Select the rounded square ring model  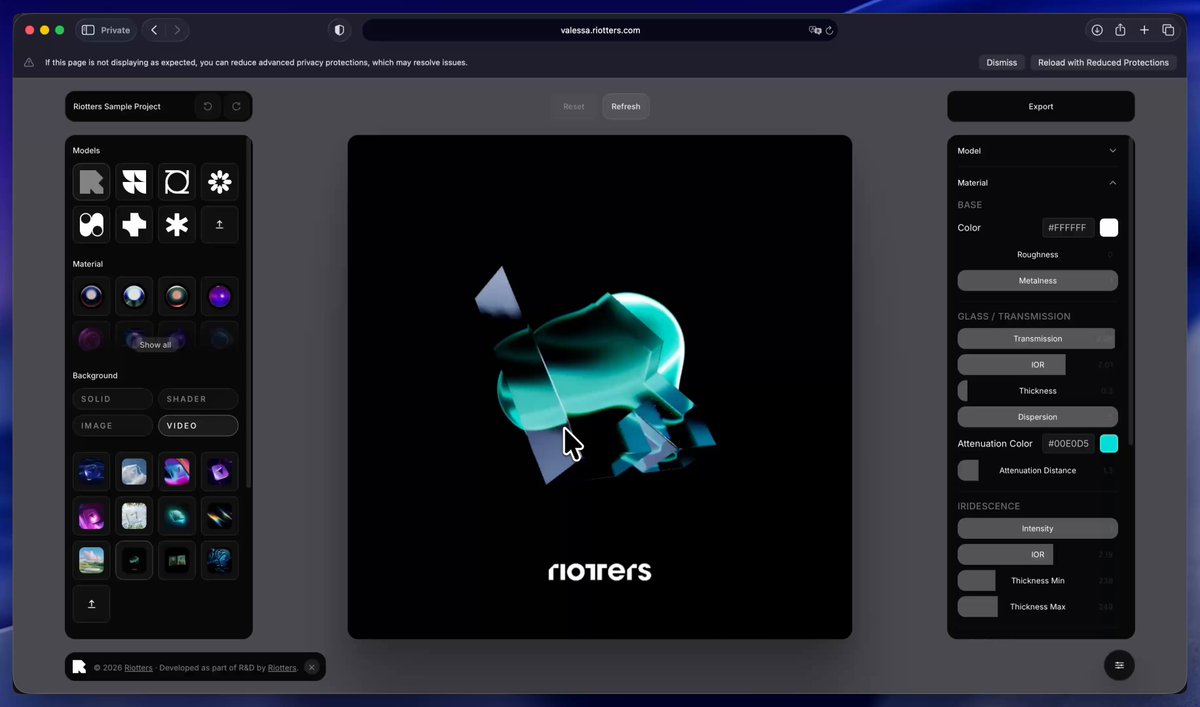(177, 182)
